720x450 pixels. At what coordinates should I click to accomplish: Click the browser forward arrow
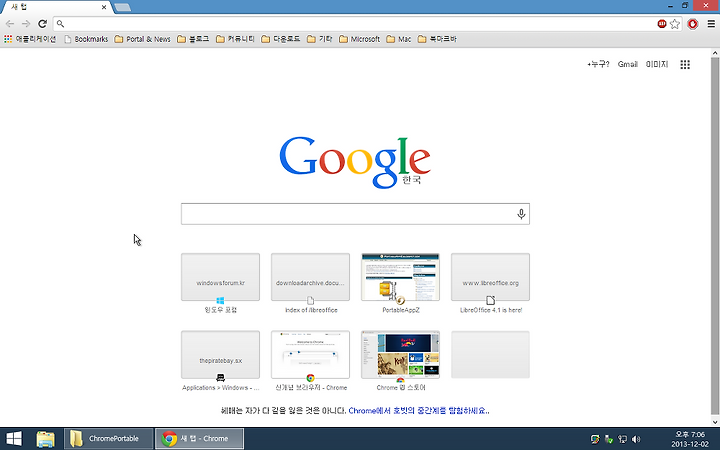click(26, 24)
